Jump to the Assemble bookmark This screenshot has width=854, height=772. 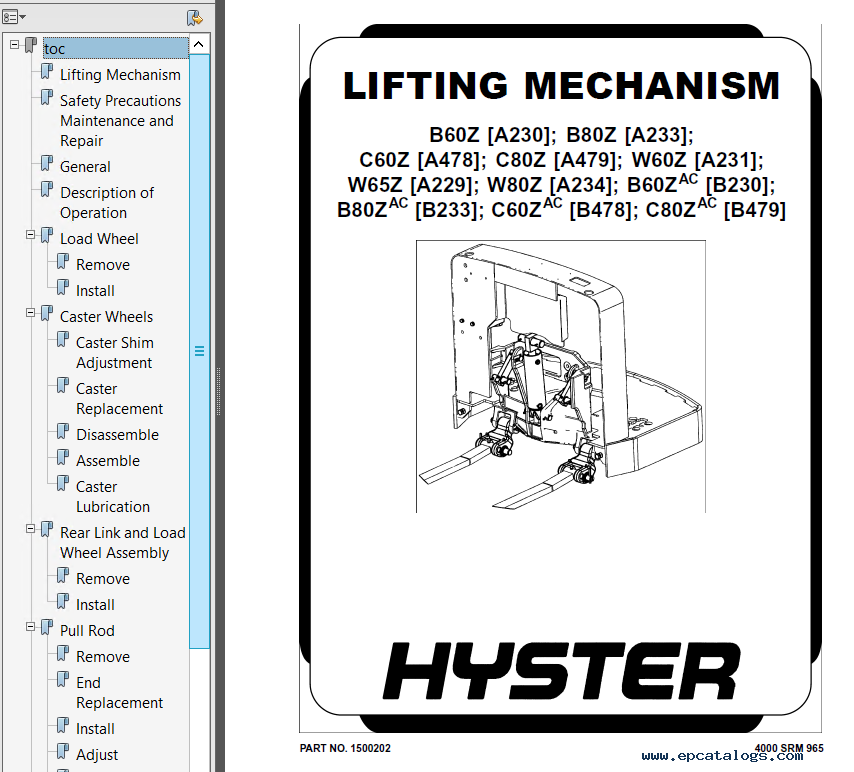tap(108, 461)
